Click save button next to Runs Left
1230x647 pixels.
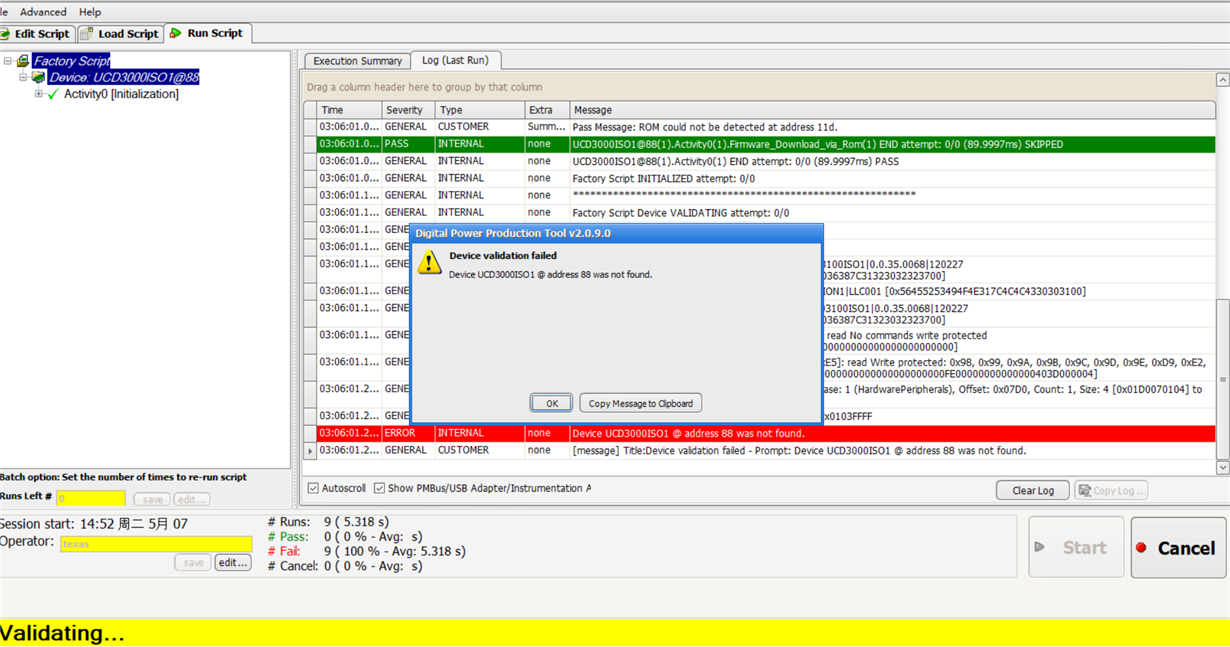click(152, 499)
